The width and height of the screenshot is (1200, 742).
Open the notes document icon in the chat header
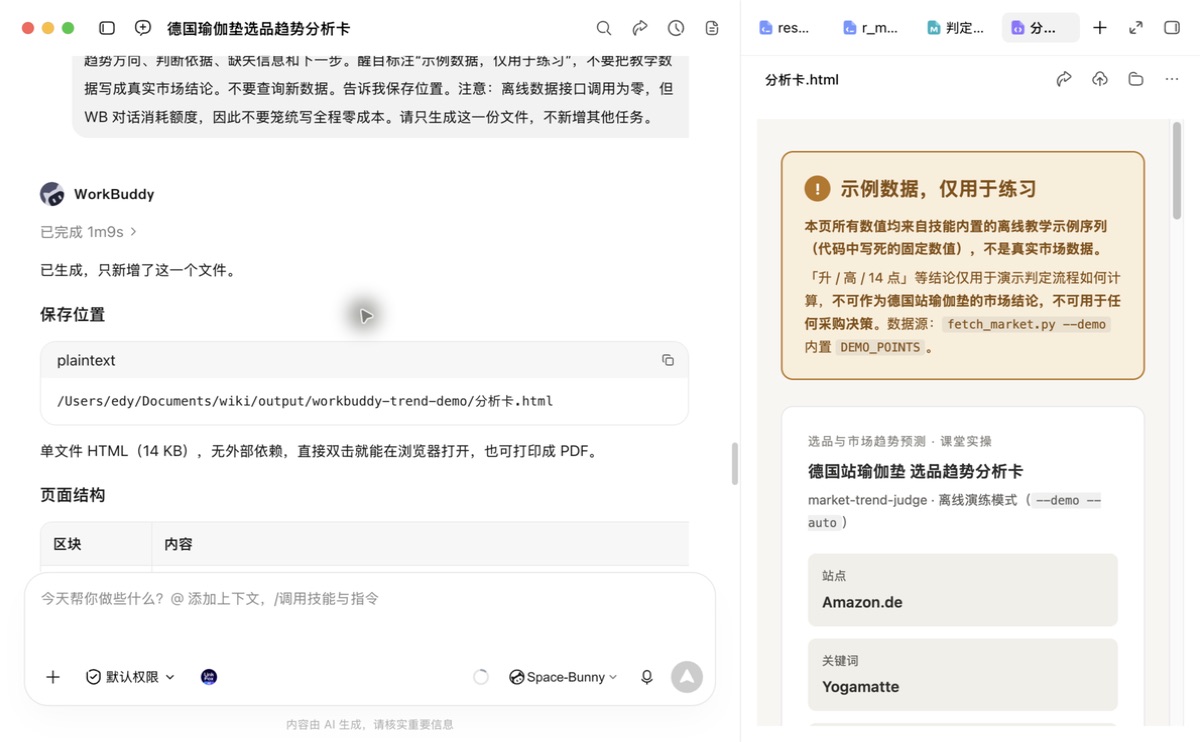point(712,28)
